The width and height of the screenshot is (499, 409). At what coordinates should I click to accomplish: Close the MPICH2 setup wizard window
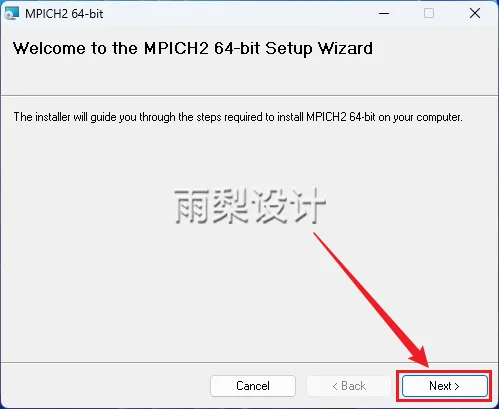pyautogui.click(x=475, y=14)
